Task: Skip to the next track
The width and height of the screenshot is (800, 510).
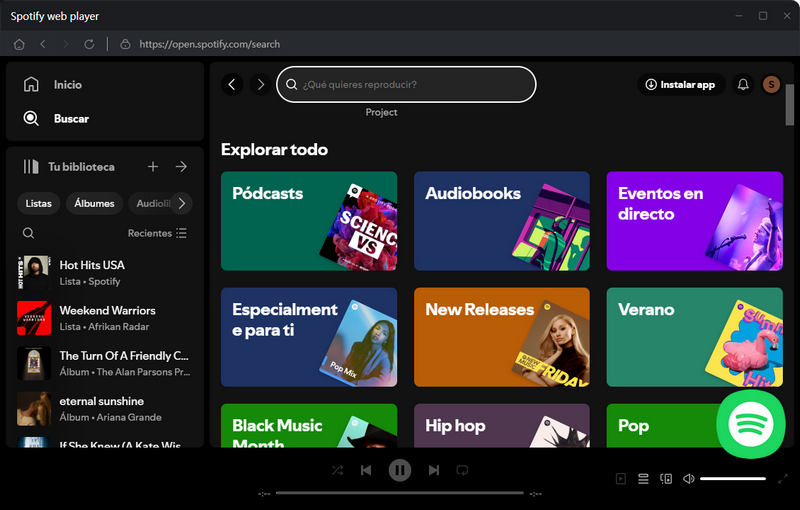Action: click(x=434, y=470)
